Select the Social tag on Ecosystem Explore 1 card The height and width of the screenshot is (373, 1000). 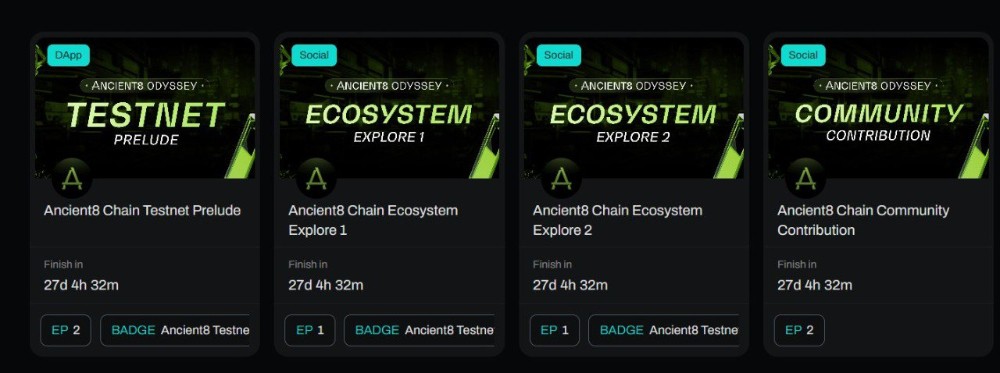314,55
